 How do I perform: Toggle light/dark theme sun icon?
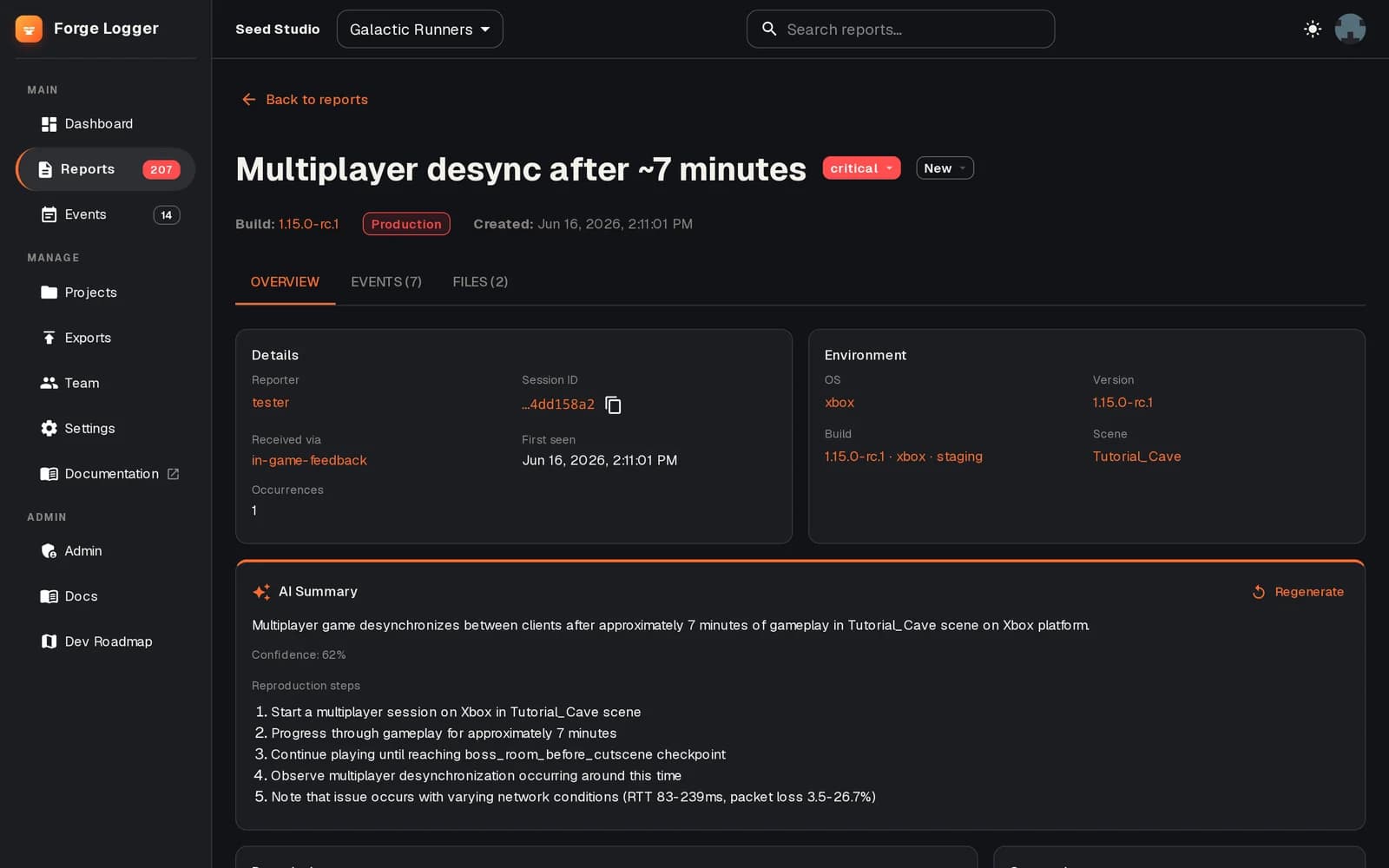click(1313, 29)
